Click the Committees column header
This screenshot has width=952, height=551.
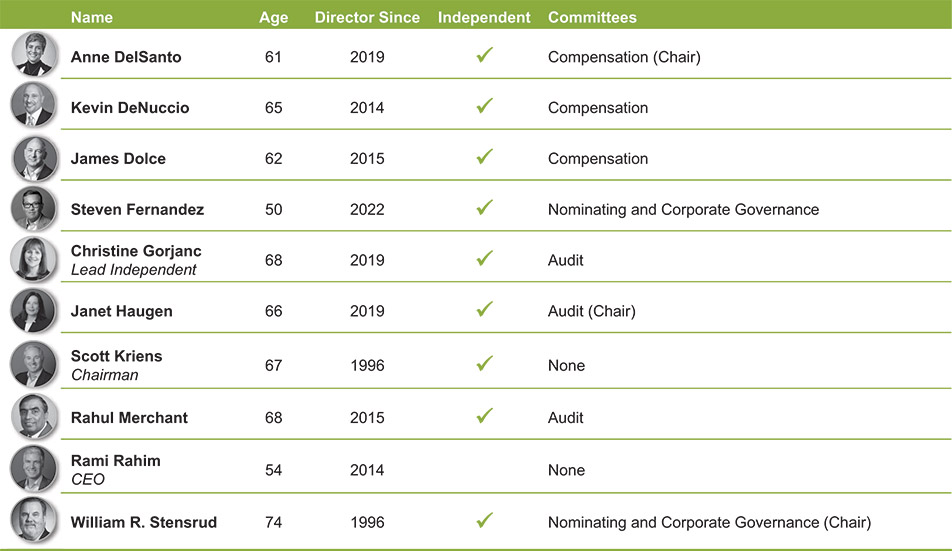[x=592, y=17]
